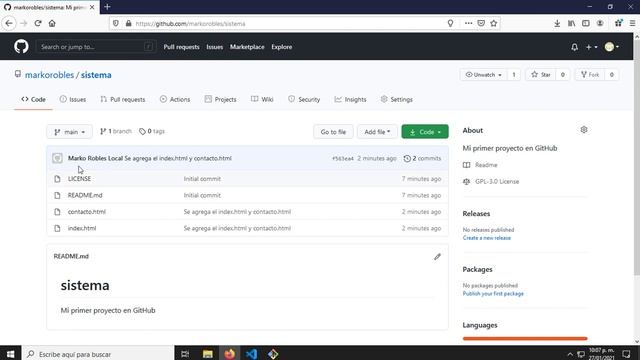Open the user avatar menu
The image size is (640, 360).
click(611, 47)
